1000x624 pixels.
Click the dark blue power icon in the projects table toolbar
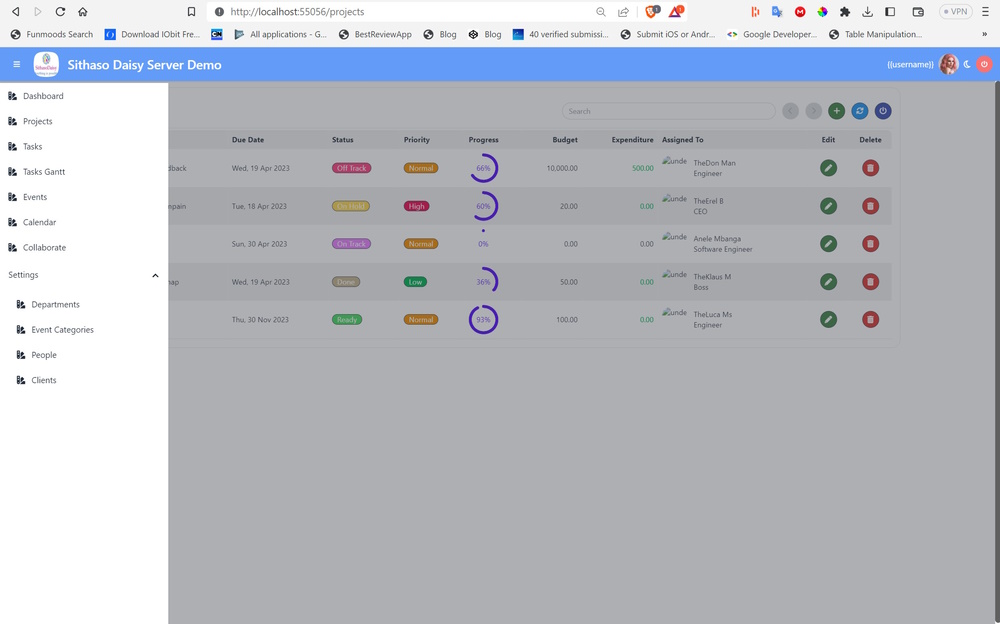(x=883, y=111)
